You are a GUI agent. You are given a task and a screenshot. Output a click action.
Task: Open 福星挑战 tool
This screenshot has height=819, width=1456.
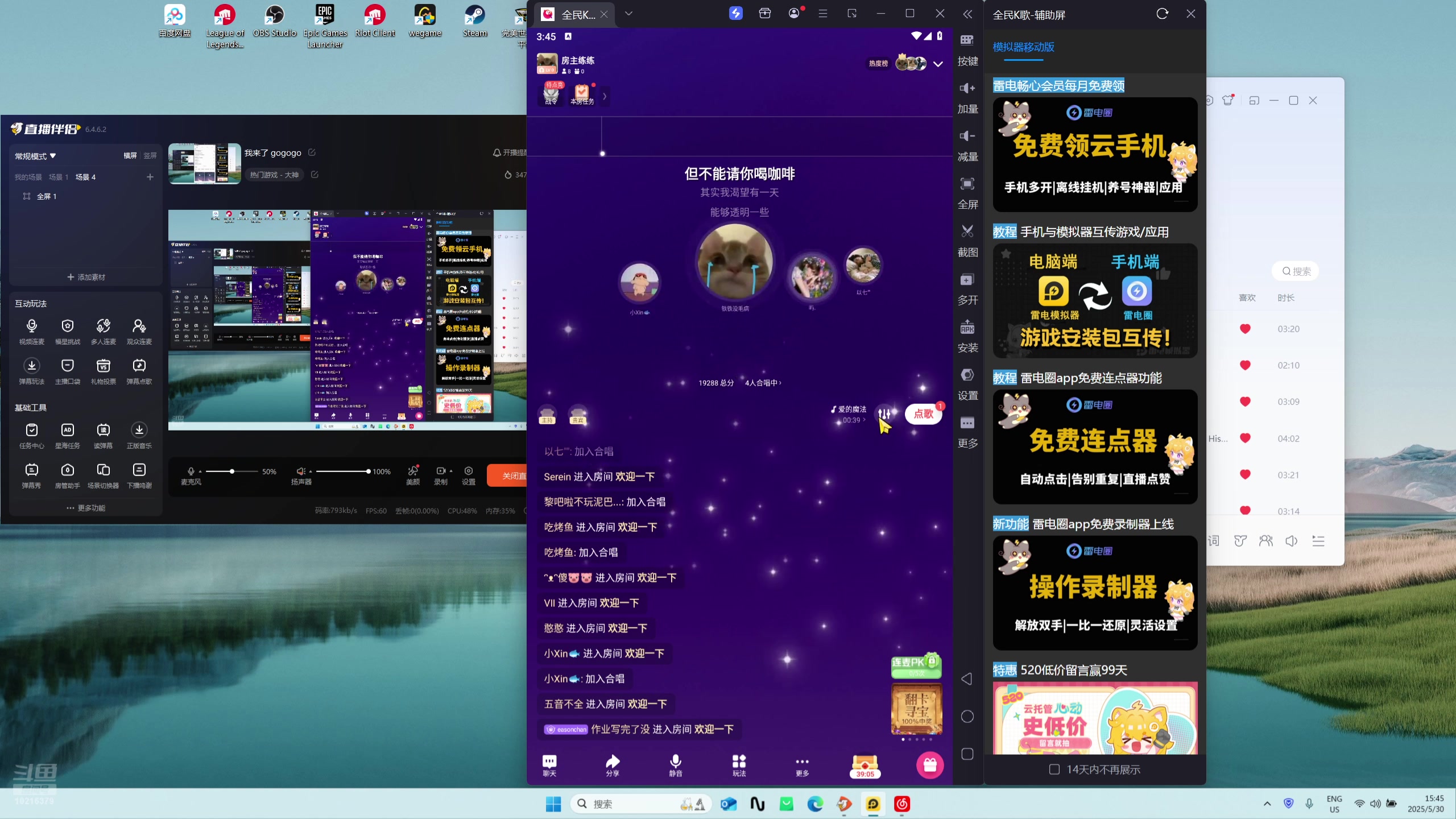point(67,332)
